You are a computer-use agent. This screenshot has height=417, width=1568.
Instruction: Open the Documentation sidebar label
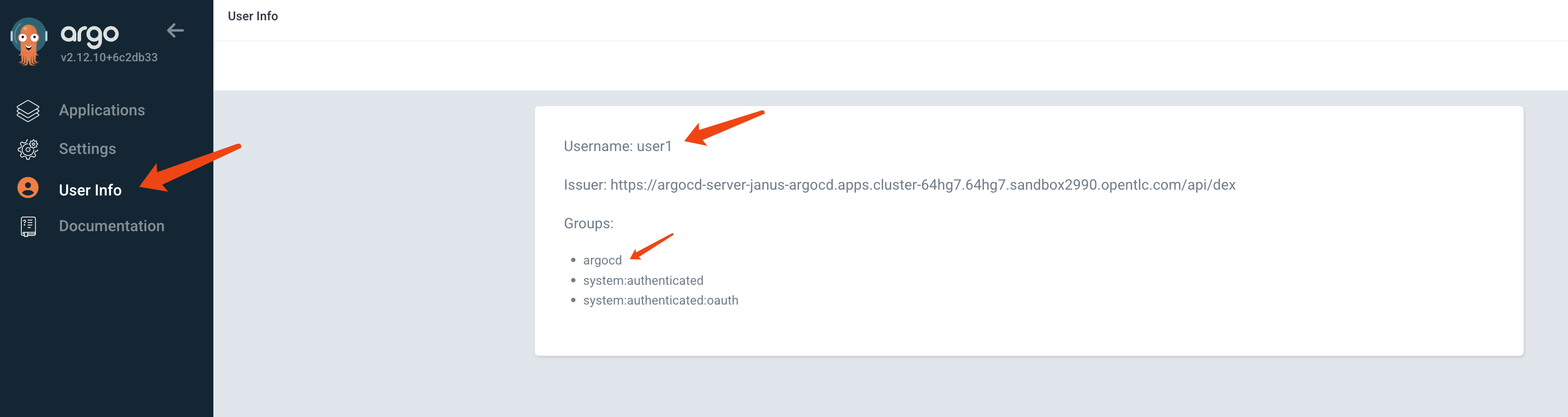coord(112,226)
